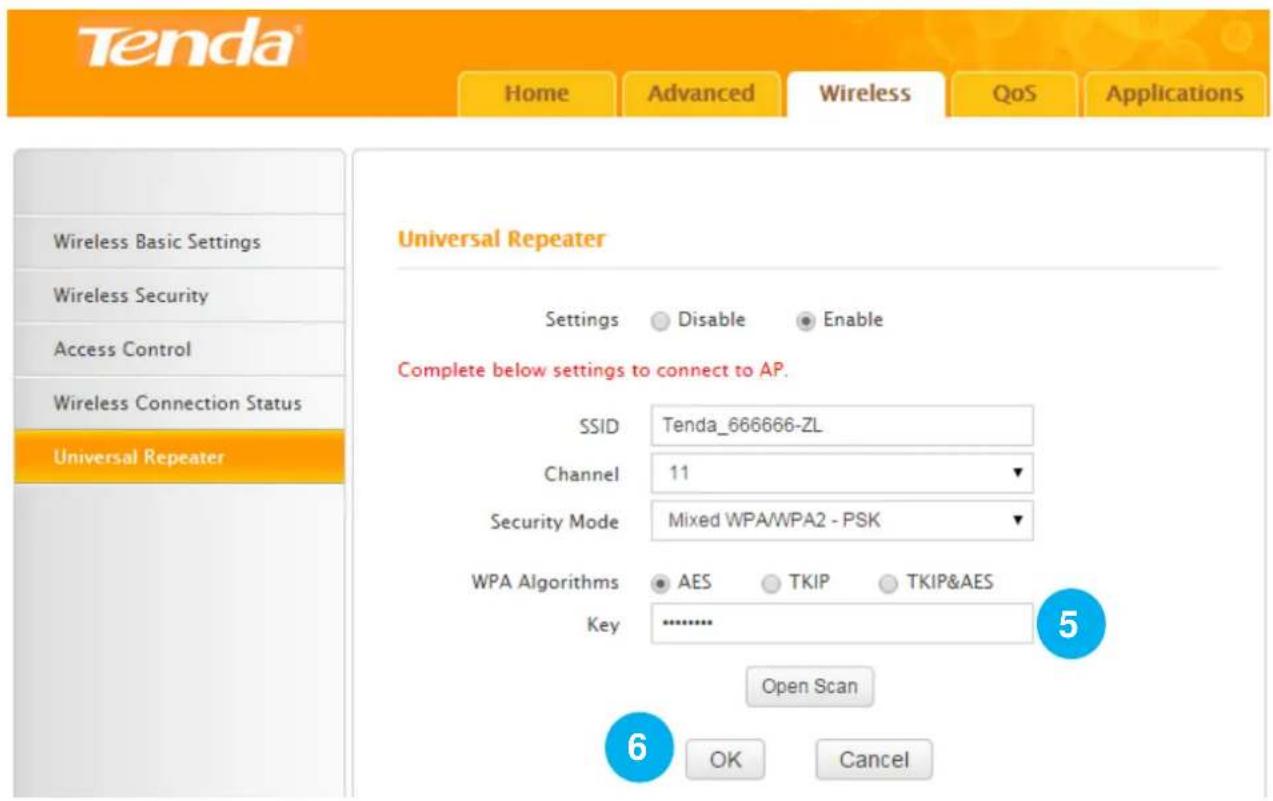Screen dimensions: 1273x801
Task: Open Wireless Connection Status page
Action: pyautogui.click(x=179, y=404)
